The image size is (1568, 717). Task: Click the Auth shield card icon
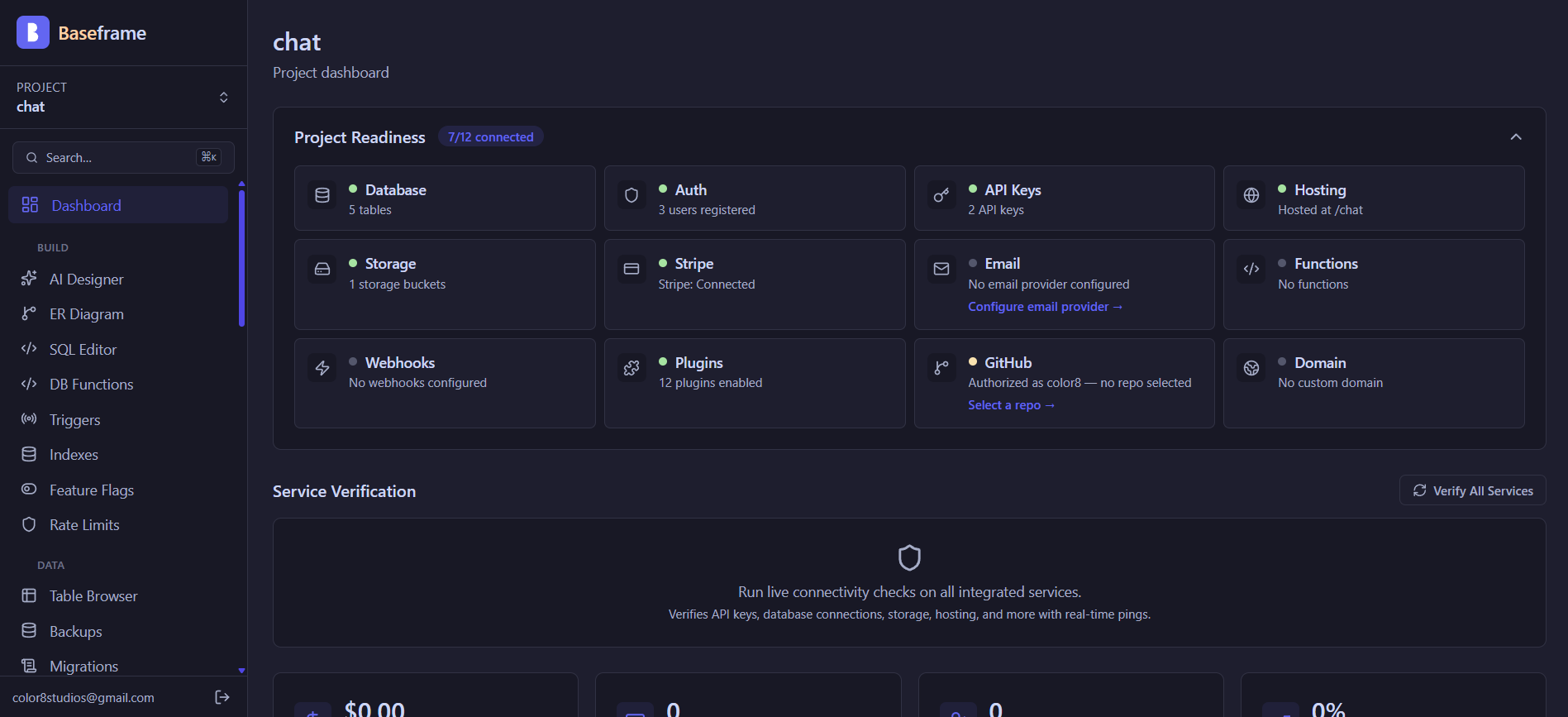tap(631, 195)
